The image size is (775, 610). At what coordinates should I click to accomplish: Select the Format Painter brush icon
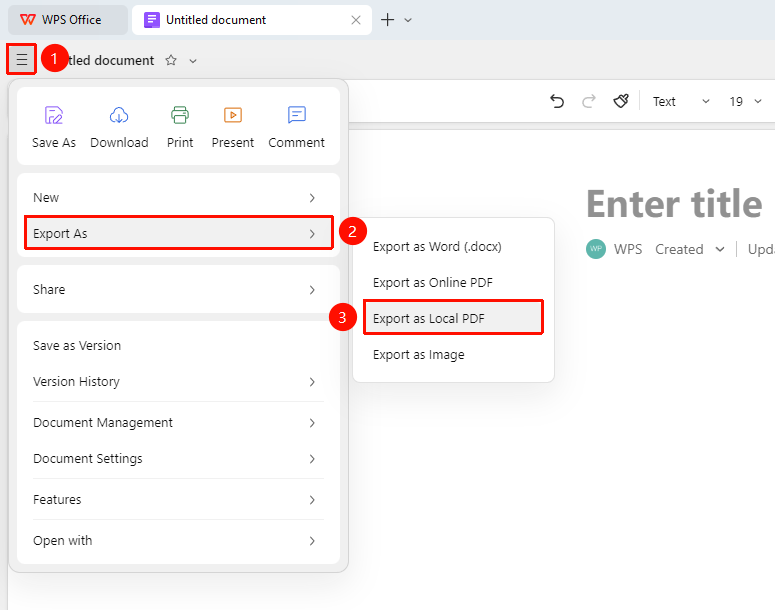[621, 101]
